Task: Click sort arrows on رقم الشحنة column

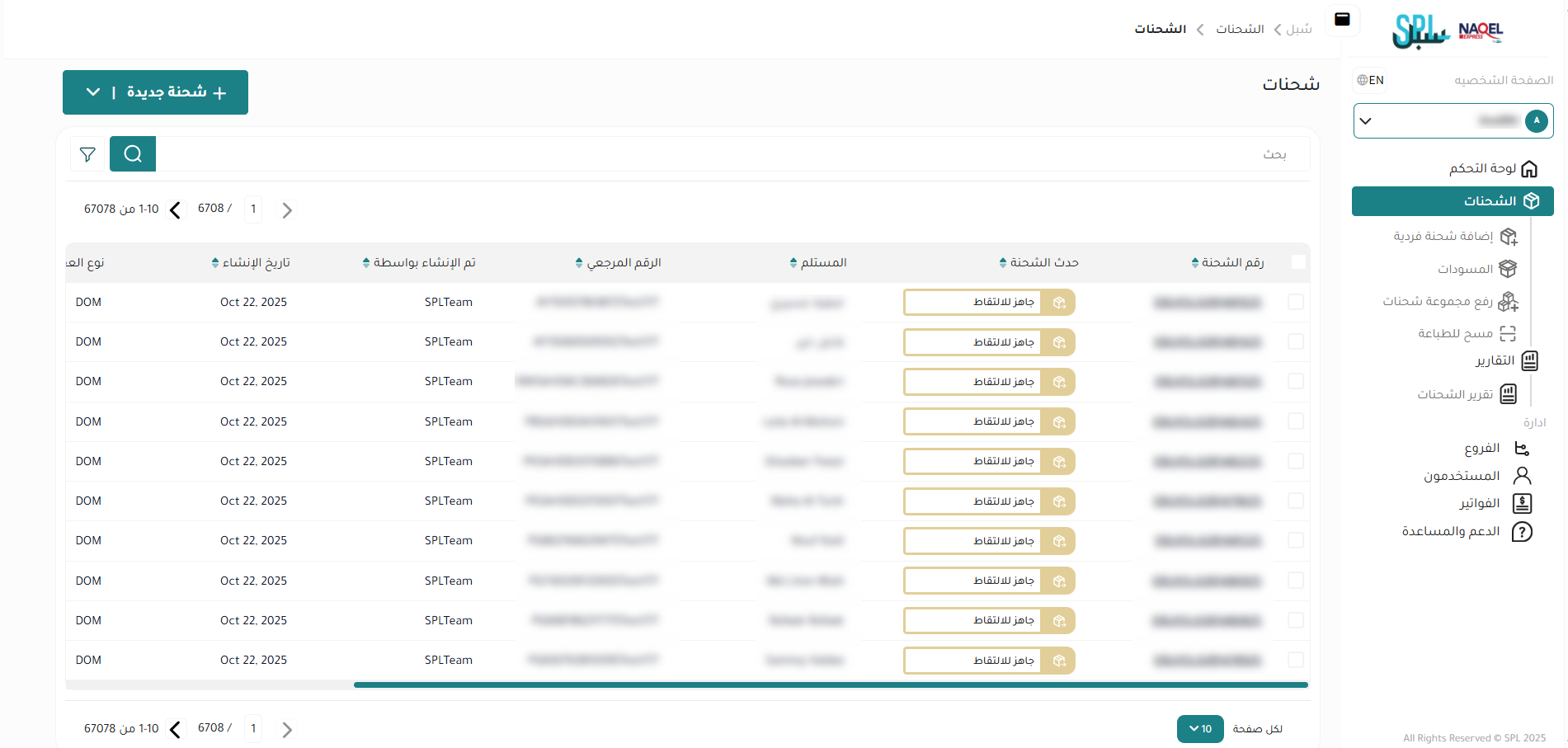Action: (1194, 262)
